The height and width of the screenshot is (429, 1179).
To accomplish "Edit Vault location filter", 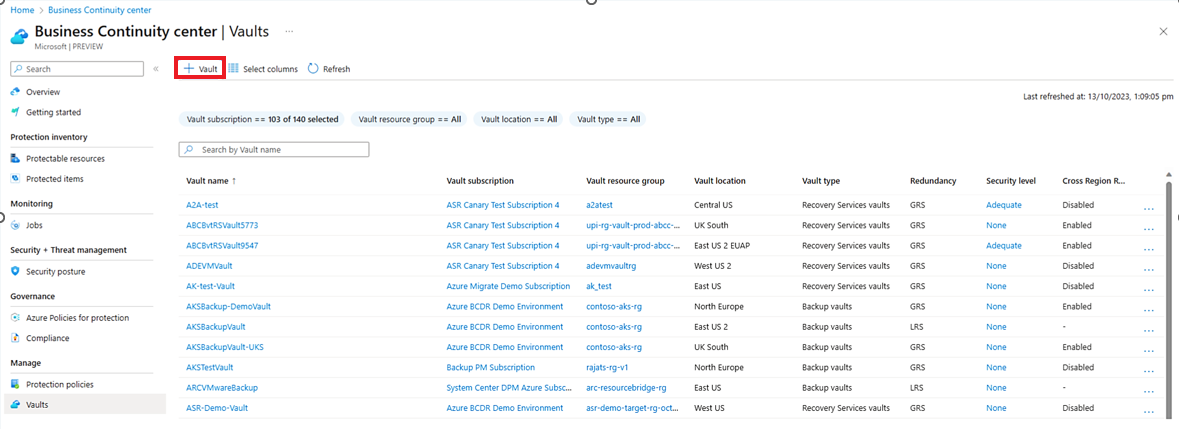I will click(x=518, y=119).
